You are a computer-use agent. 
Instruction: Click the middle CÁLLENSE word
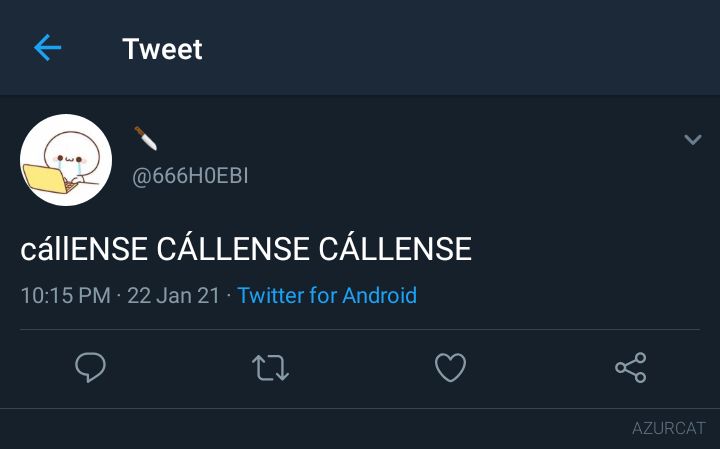[x=233, y=248]
